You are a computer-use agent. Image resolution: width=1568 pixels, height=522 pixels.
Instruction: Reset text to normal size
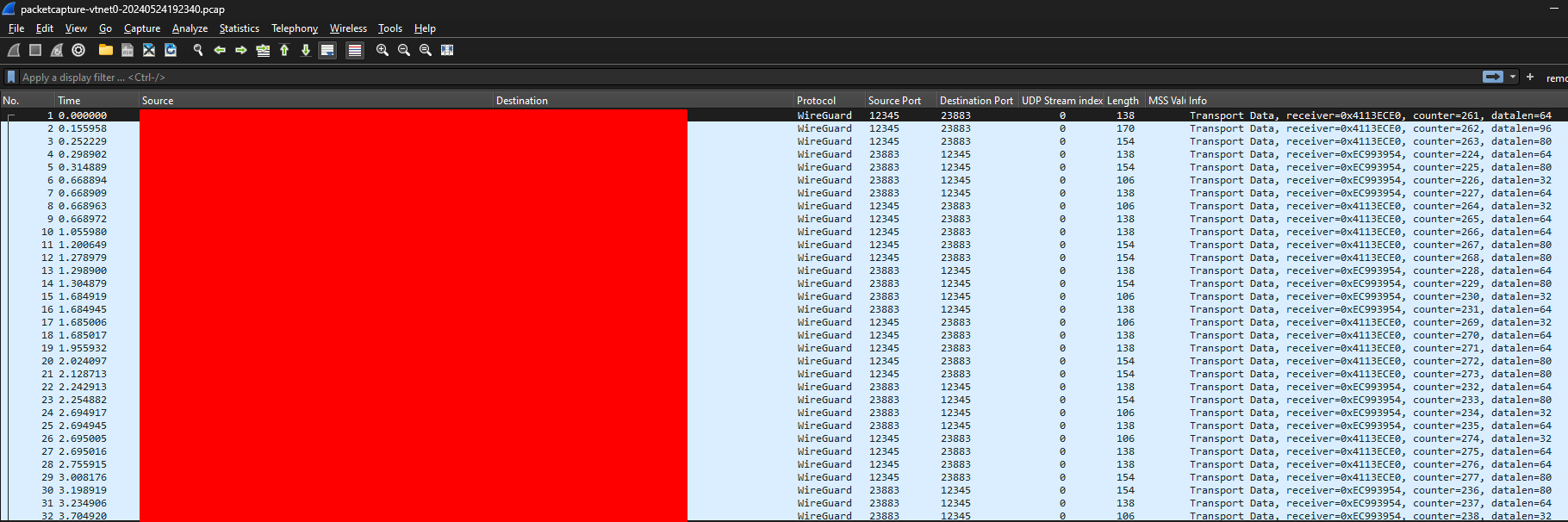click(426, 51)
